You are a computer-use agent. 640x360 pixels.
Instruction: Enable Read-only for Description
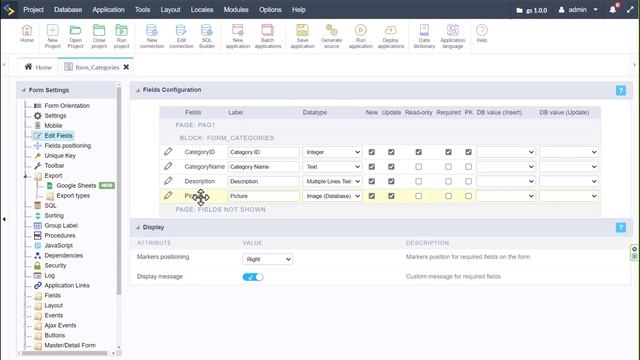click(x=418, y=181)
